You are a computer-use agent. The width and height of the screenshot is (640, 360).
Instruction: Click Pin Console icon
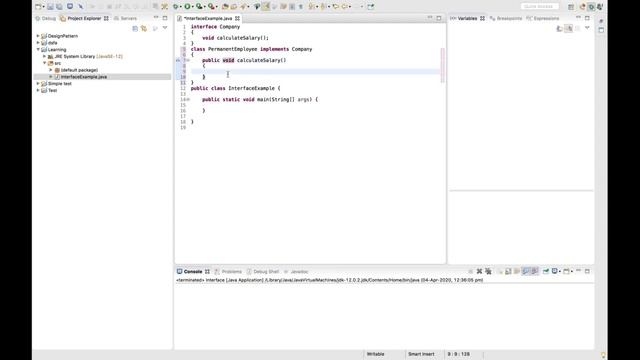click(x=546, y=271)
